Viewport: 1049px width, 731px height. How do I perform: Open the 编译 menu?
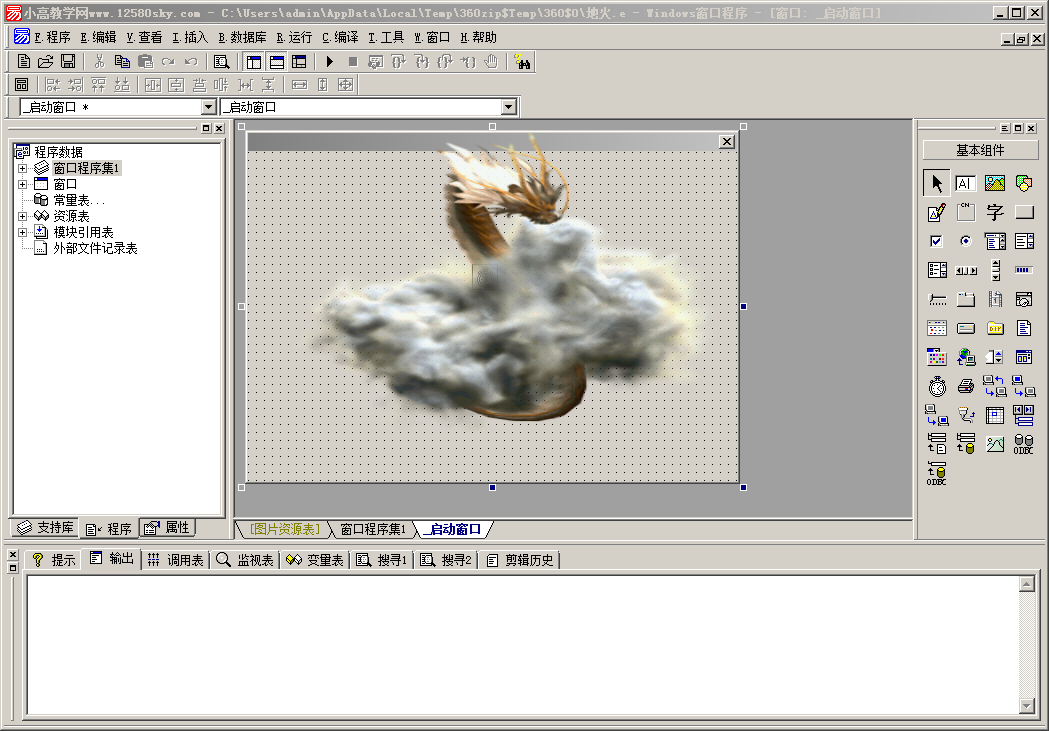(x=340, y=37)
